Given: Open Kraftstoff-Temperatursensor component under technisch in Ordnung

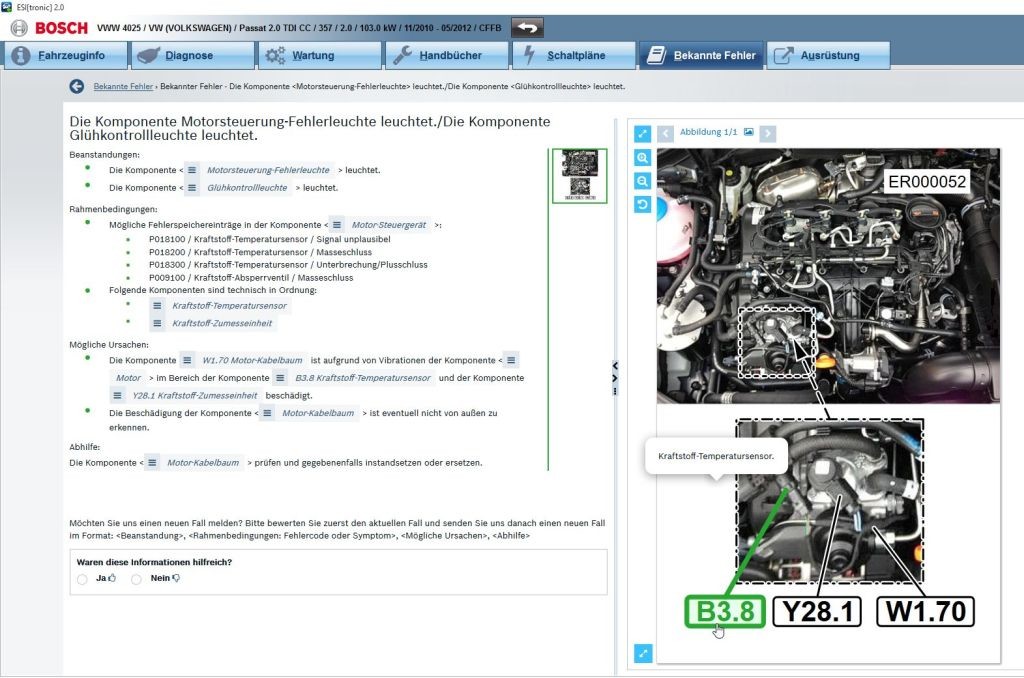Looking at the screenshot, I should tap(229, 306).
